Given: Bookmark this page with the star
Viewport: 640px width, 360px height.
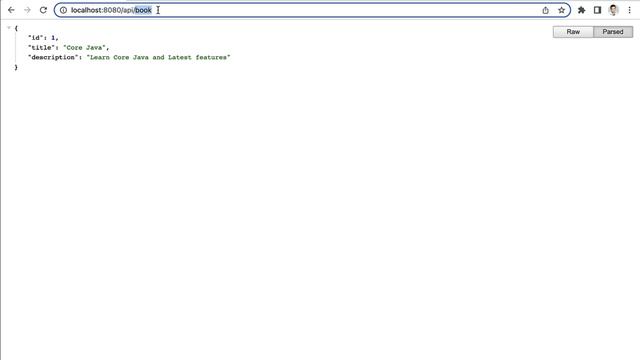Looking at the screenshot, I should pyautogui.click(x=562, y=10).
